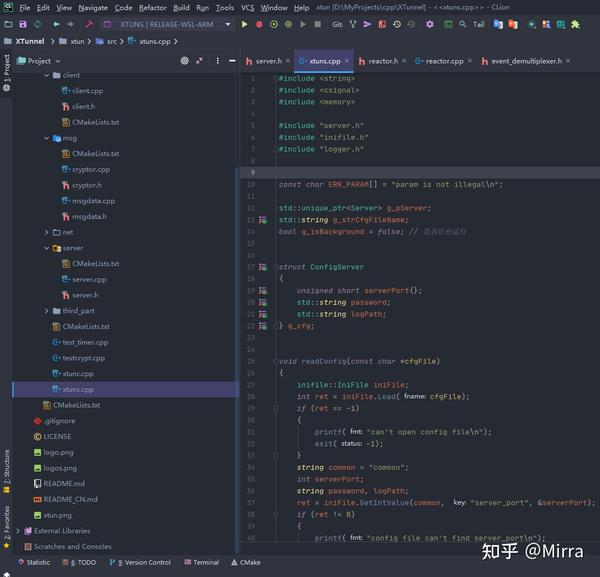Click the collapse all icon in Project panel
This screenshot has height=577, width=600.
click(x=199, y=61)
